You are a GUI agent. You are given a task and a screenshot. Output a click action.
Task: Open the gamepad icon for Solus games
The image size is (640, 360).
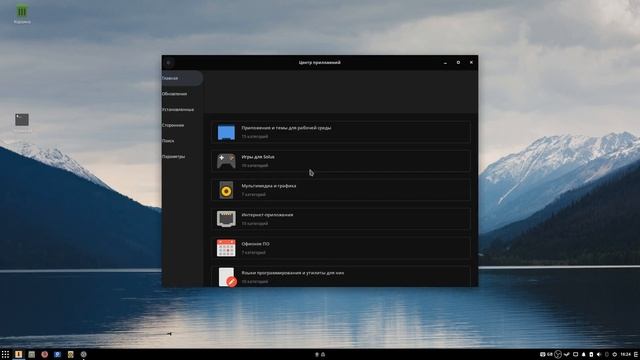pos(226,161)
